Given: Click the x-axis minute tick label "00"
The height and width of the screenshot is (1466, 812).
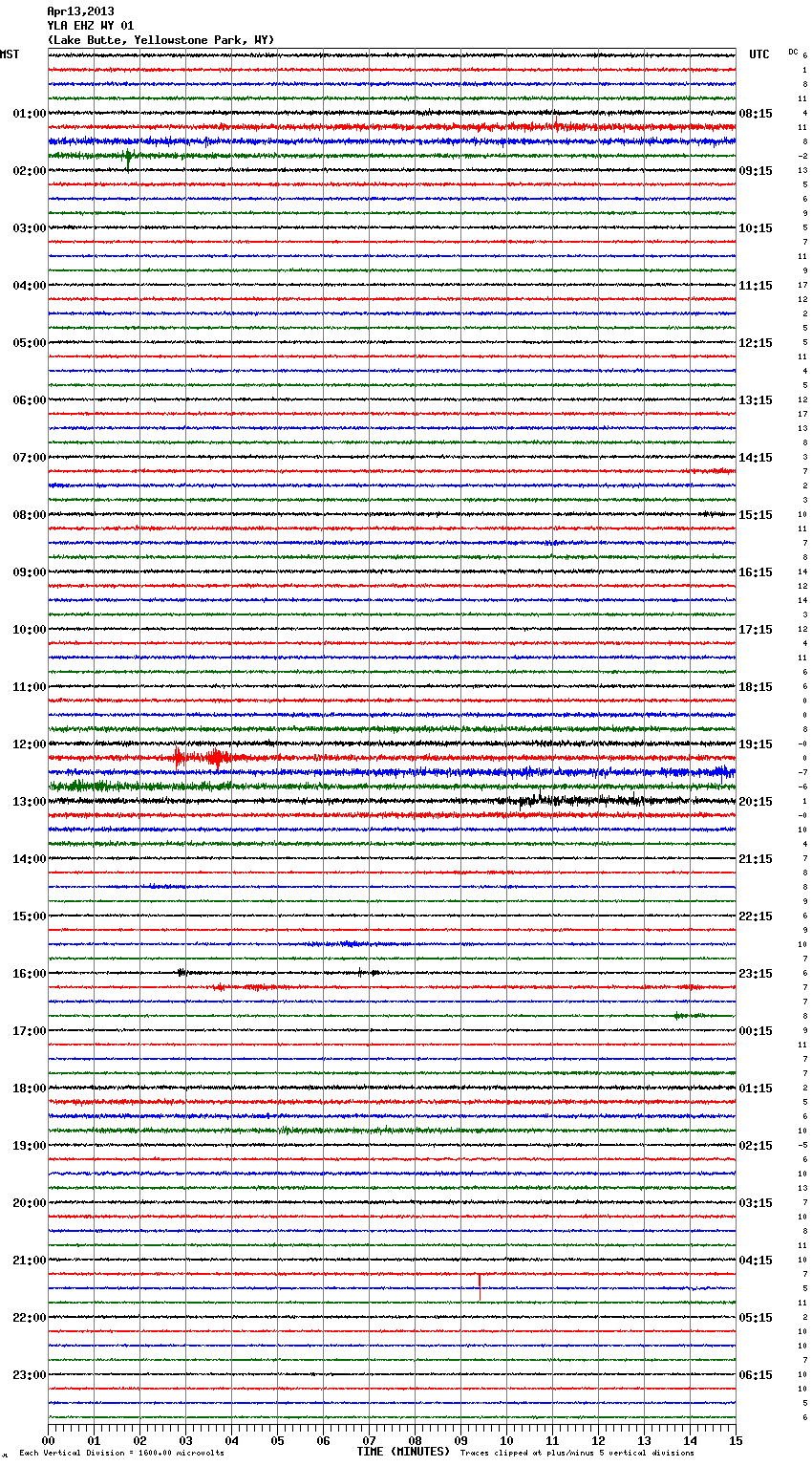Looking at the screenshot, I should click(x=49, y=1440).
